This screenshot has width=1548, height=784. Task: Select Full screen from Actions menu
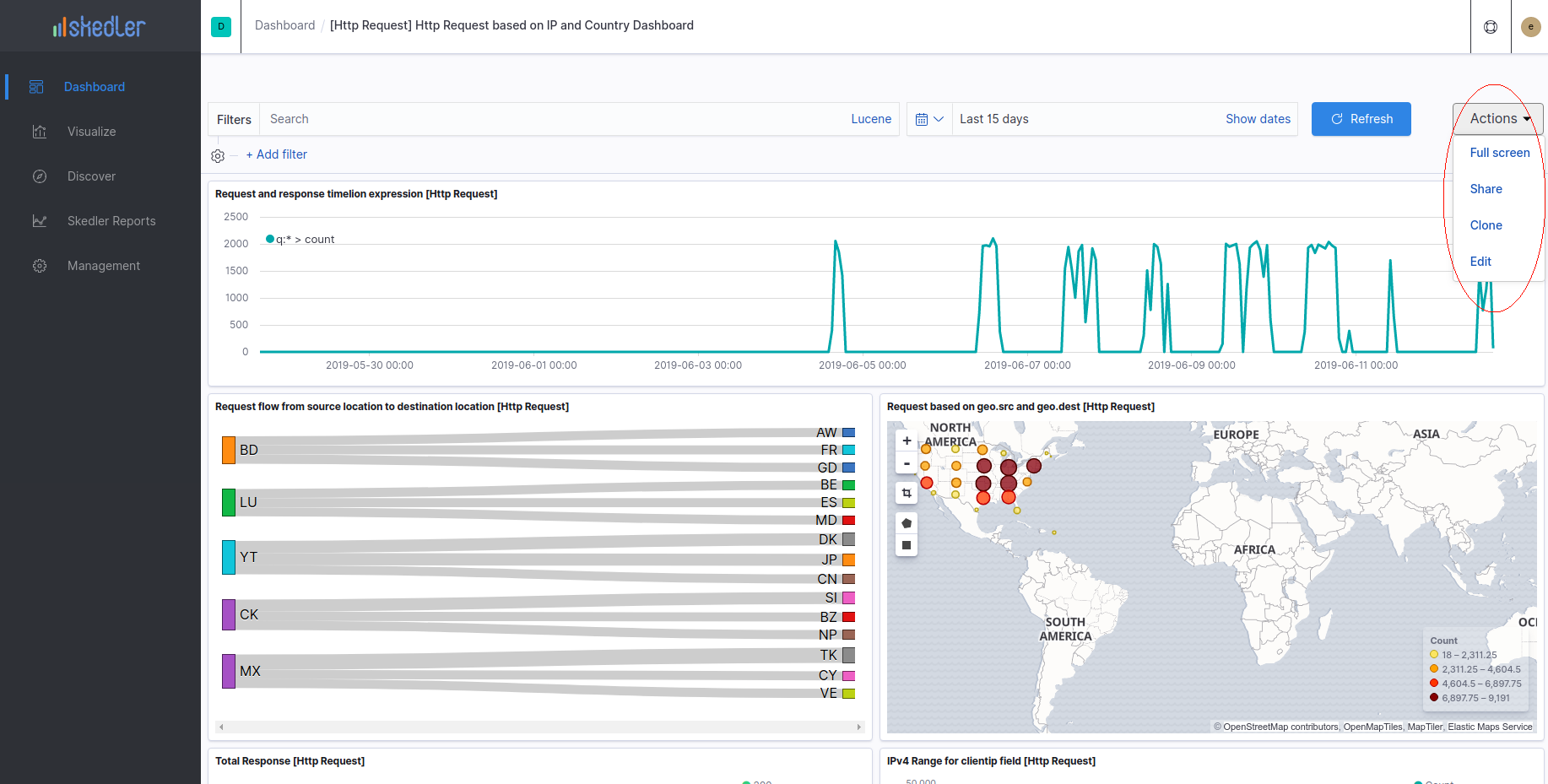click(1500, 153)
